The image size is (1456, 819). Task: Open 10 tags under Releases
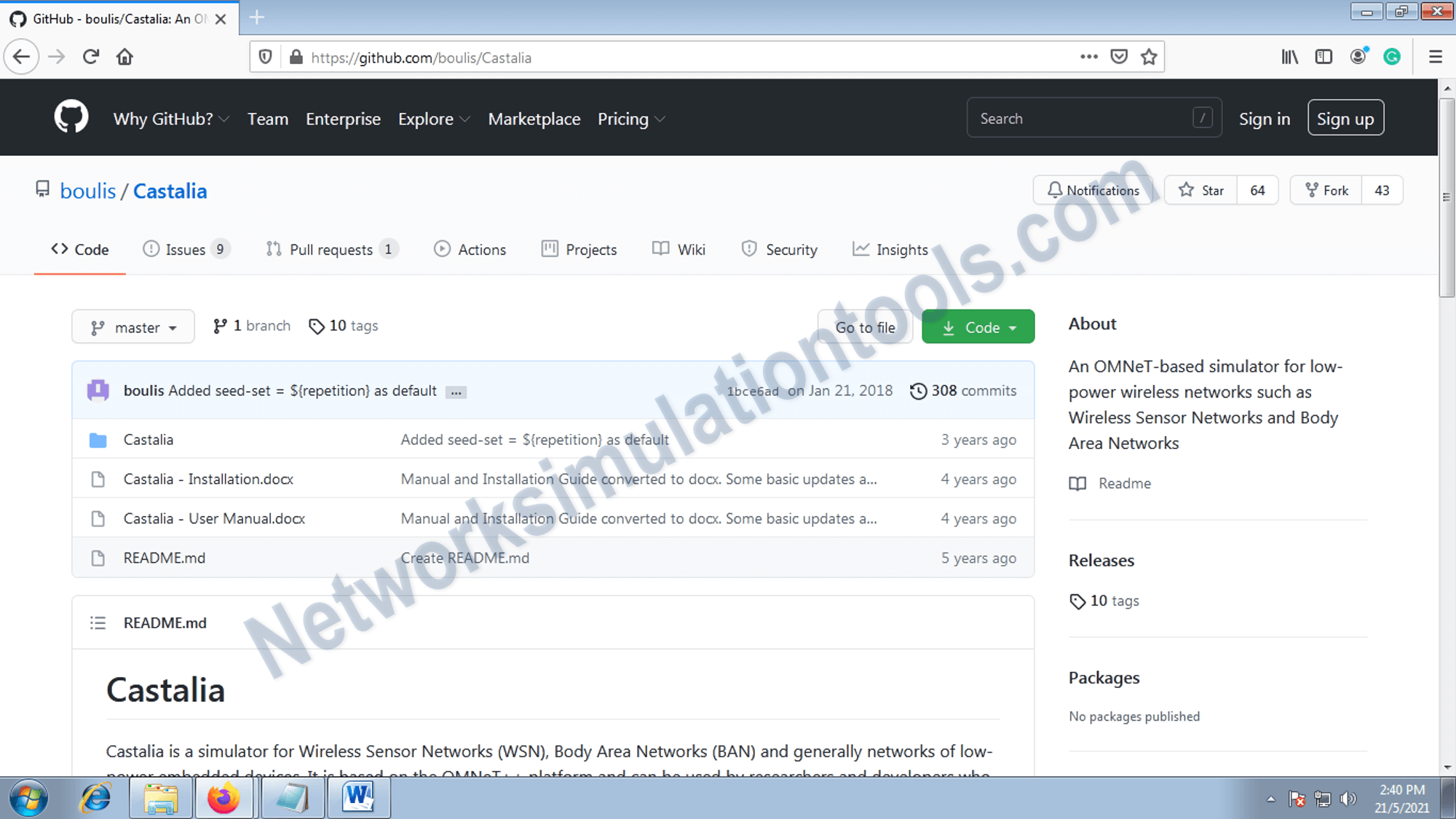[x=1104, y=601]
